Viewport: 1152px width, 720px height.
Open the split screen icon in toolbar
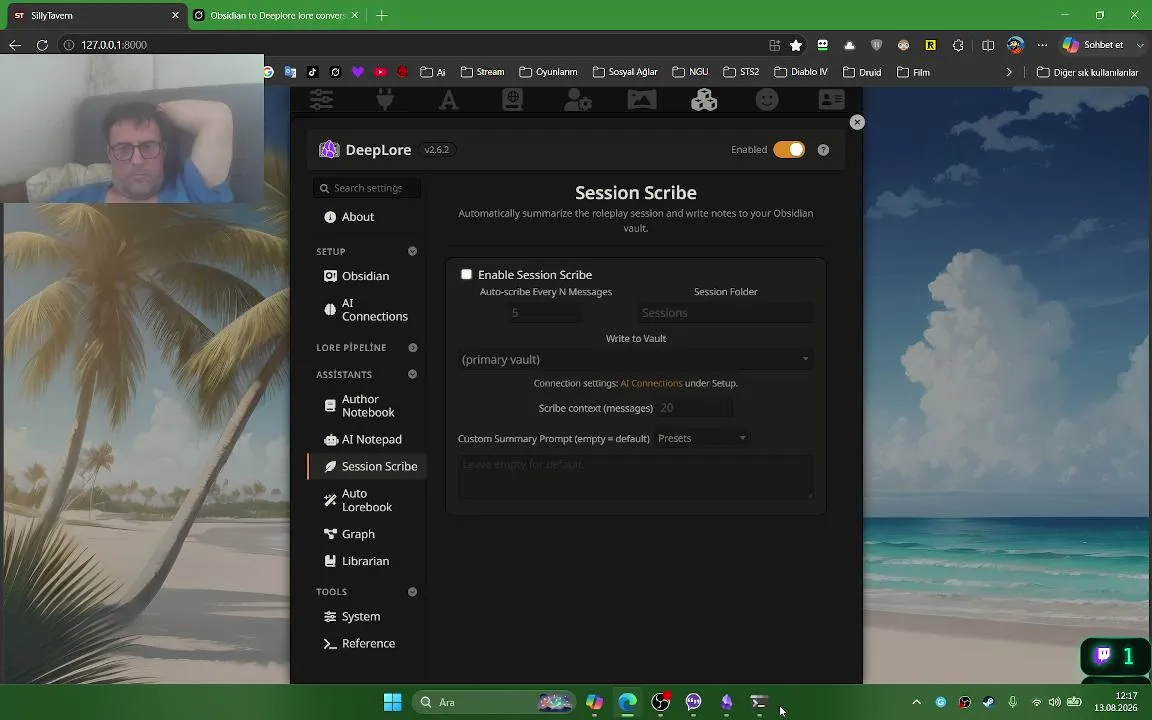click(x=988, y=45)
